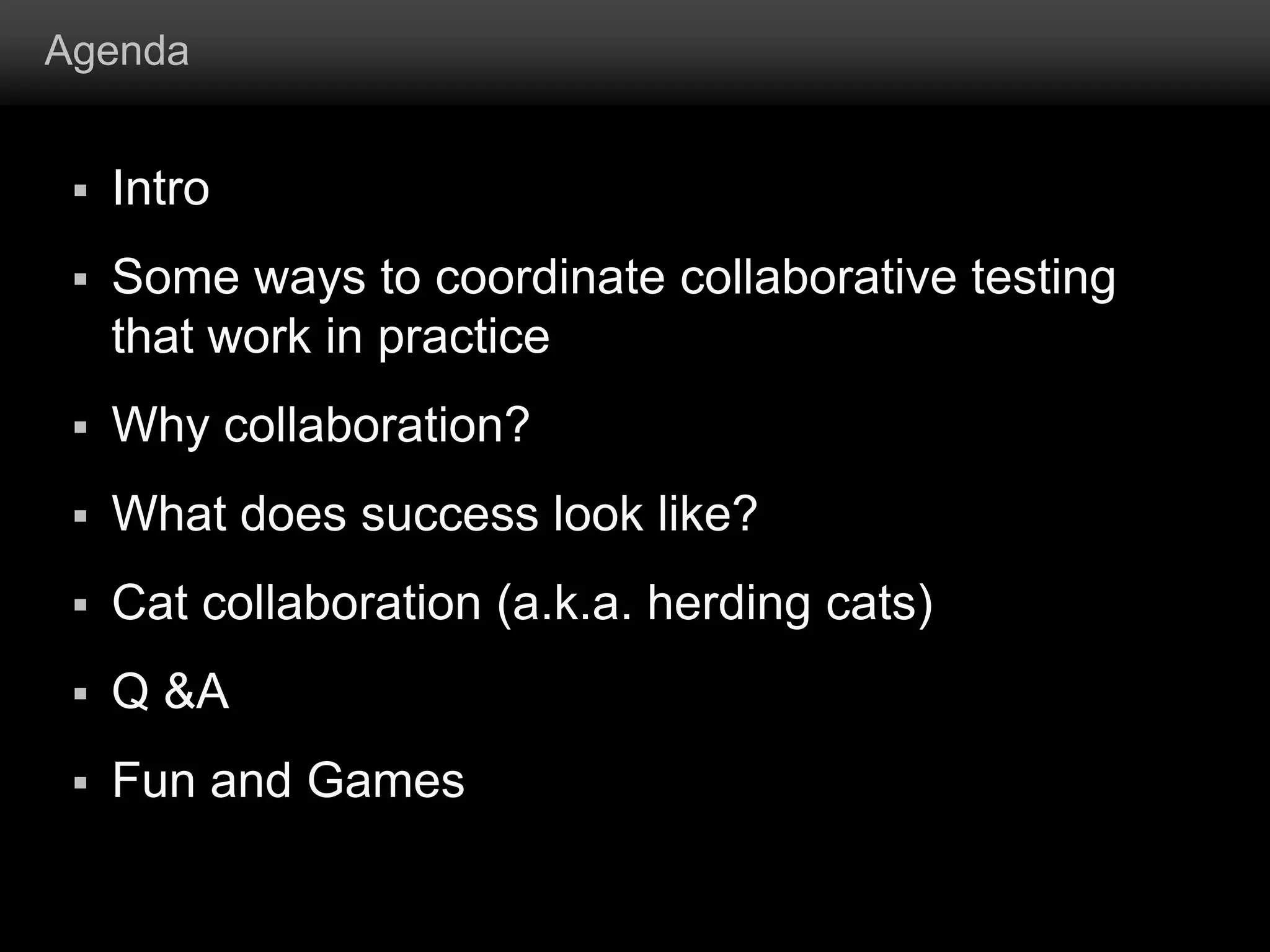Click the bullet marker beside 'Why collaboration?'
This screenshot has height=952, width=1270.
[80, 428]
